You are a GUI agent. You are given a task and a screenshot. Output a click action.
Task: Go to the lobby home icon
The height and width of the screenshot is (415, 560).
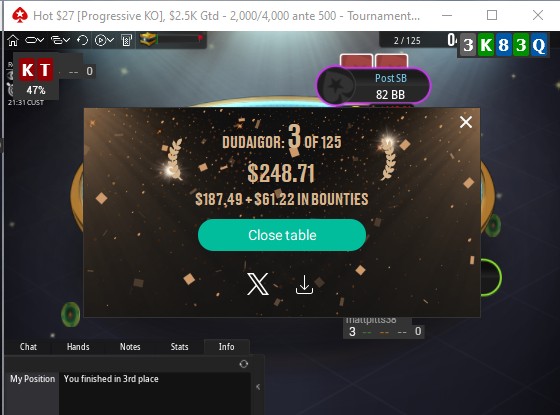pos(13,40)
